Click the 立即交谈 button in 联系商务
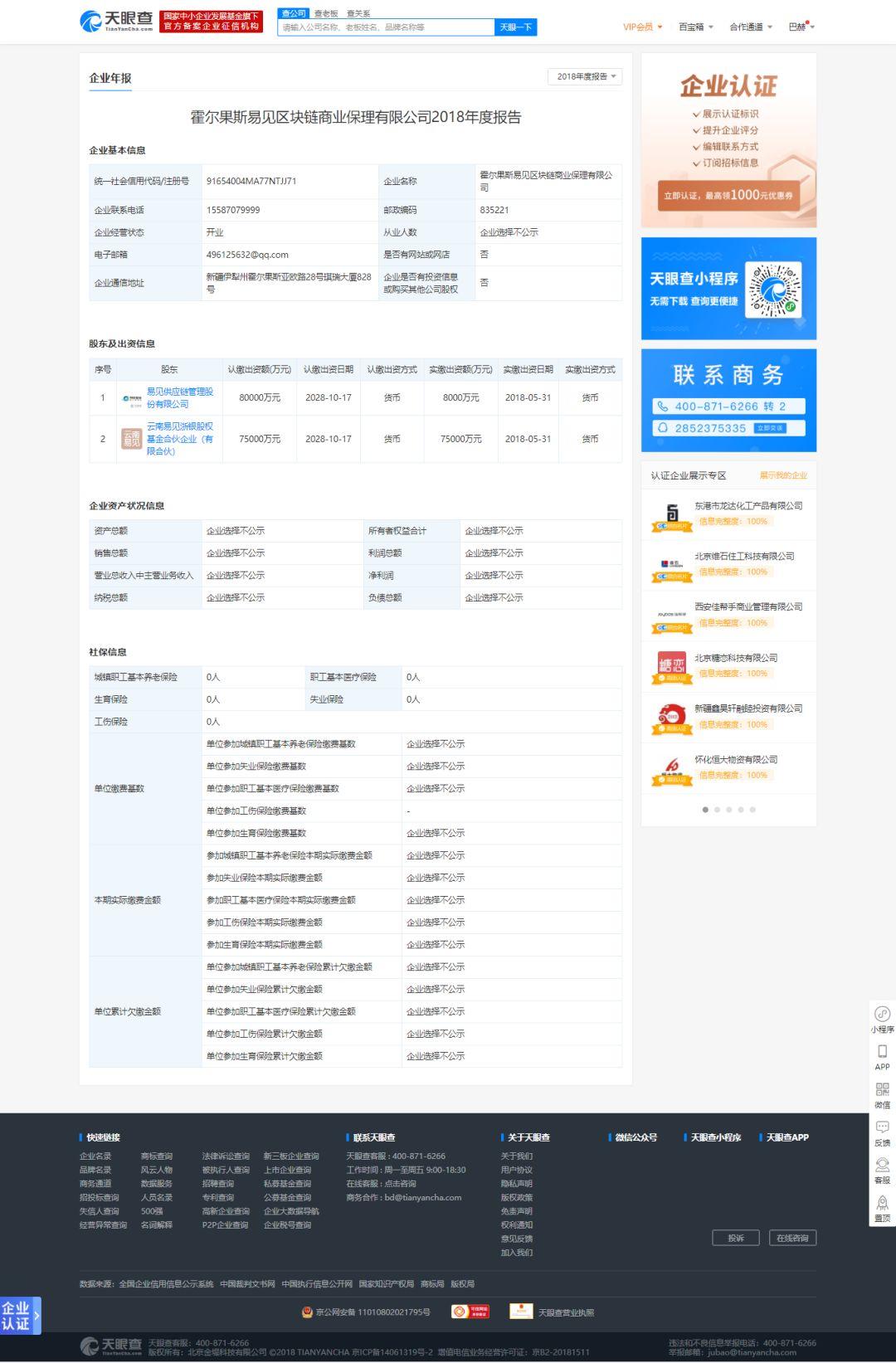The image size is (896, 1363). point(769,428)
